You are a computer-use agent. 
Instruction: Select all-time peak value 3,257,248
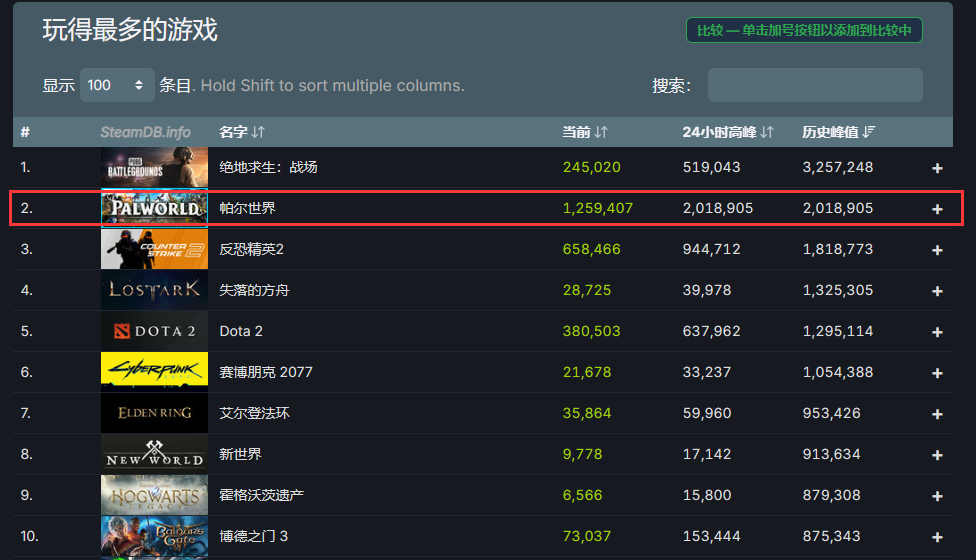point(838,167)
